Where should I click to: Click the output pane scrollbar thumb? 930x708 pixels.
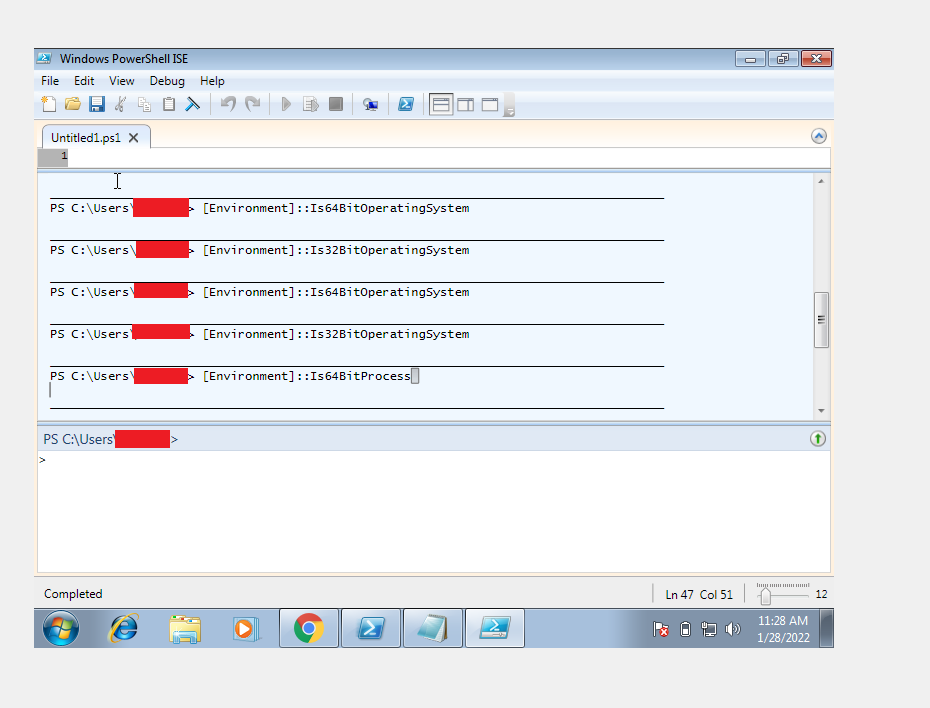pyautogui.click(x=821, y=320)
